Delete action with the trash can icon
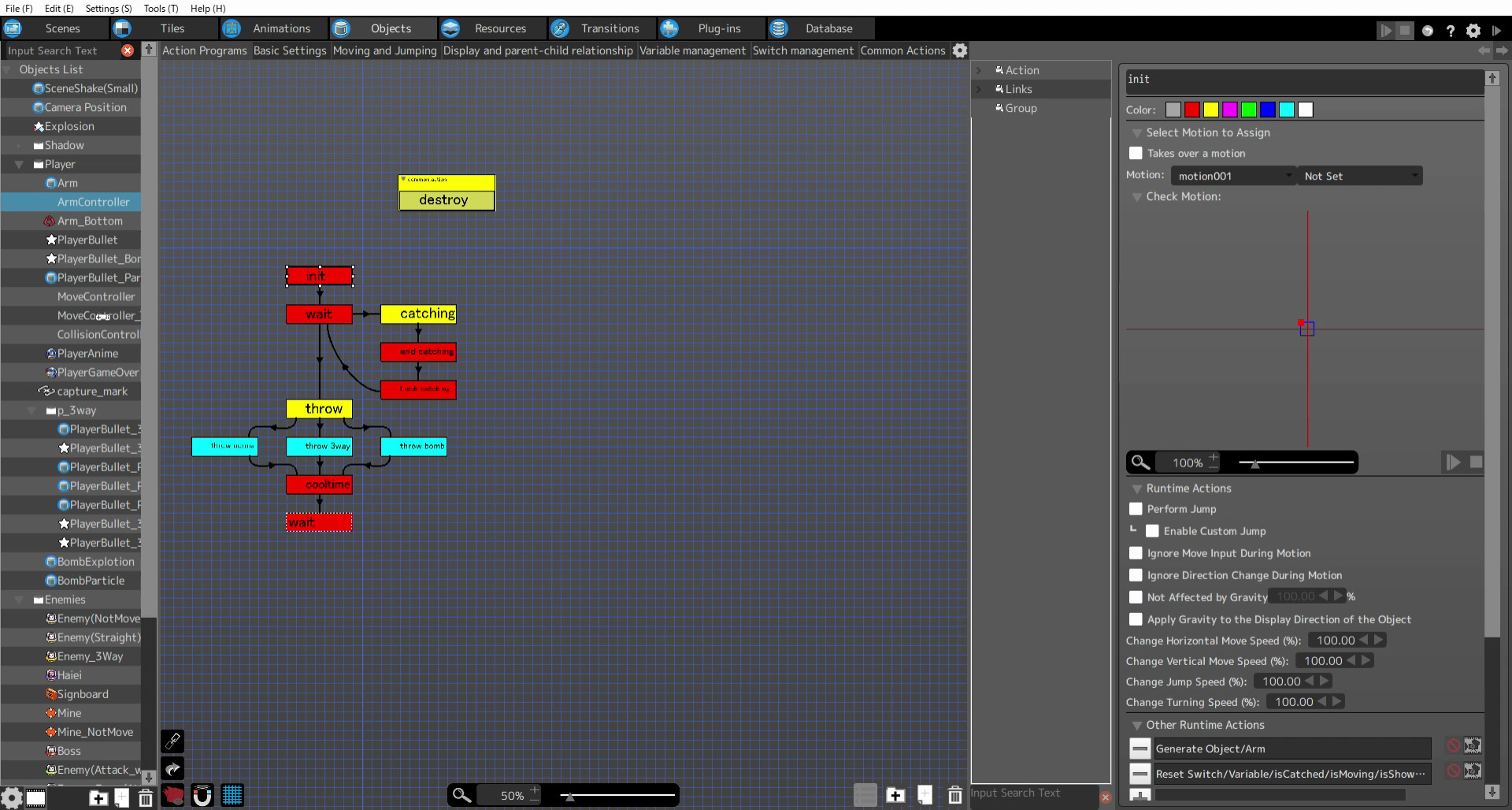Image resolution: width=1512 pixels, height=810 pixels. click(954, 796)
